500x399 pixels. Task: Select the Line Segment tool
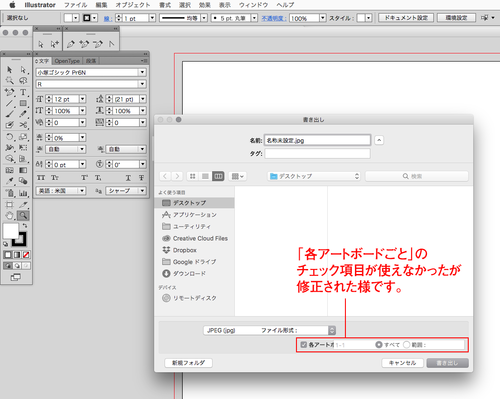click(x=9, y=103)
